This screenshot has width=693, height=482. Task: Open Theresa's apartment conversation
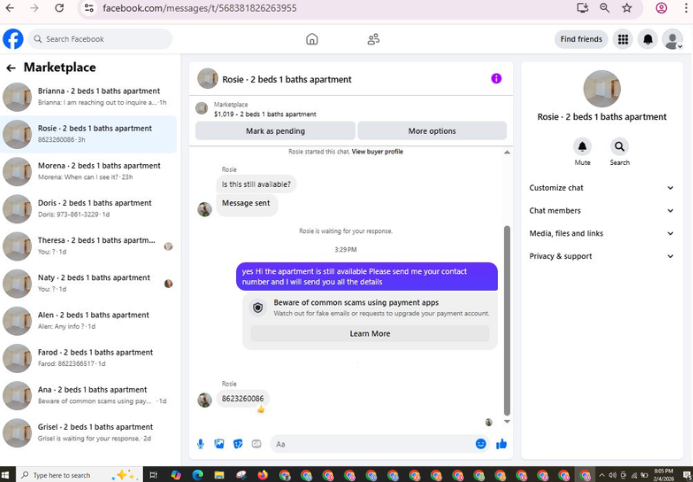pyautogui.click(x=88, y=246)
